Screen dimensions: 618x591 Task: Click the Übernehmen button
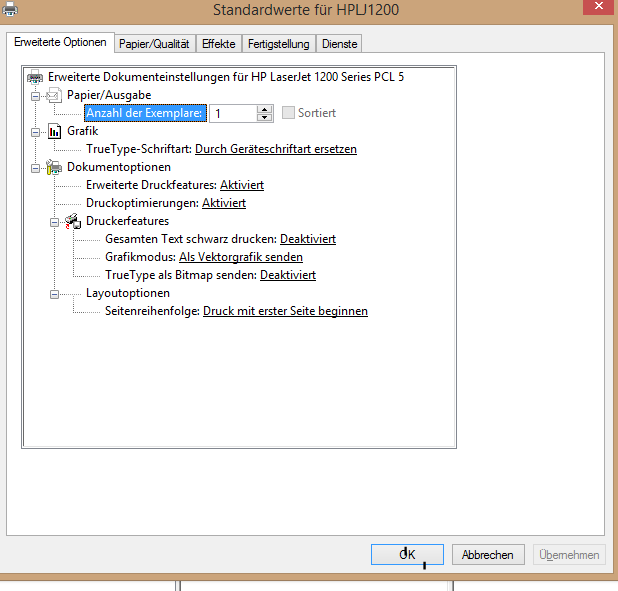[569, 554]
